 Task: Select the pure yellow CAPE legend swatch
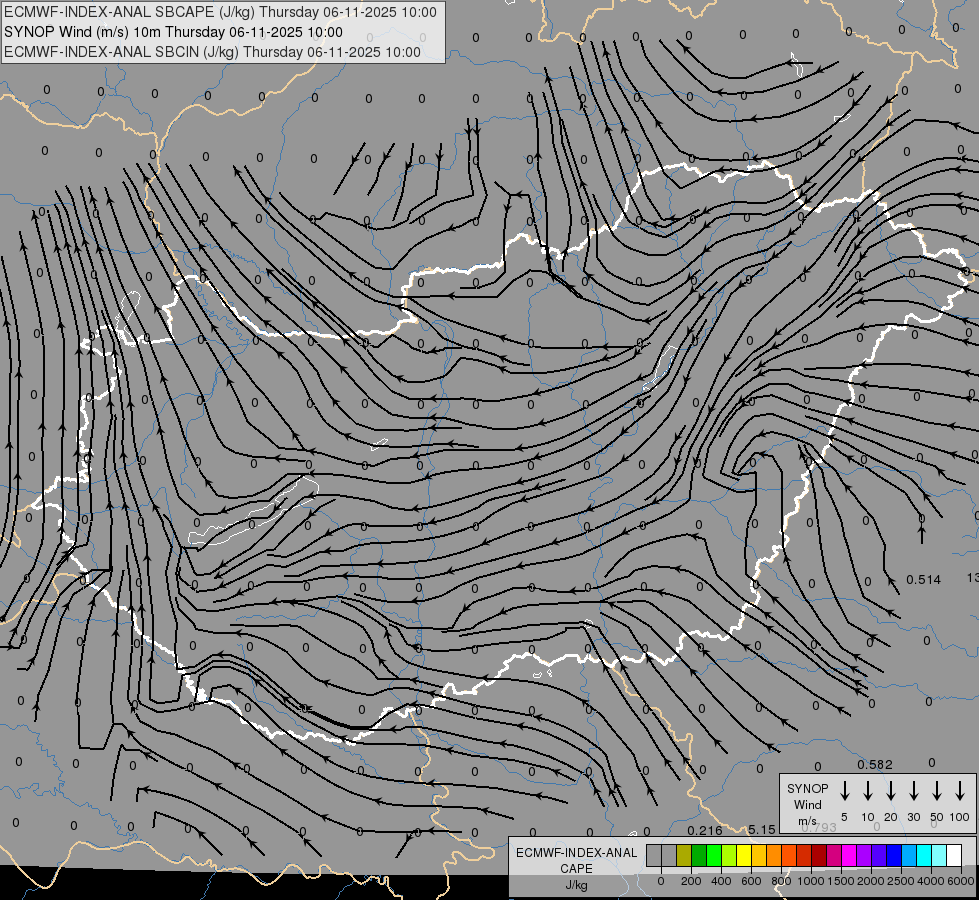(x=744, y=855)
